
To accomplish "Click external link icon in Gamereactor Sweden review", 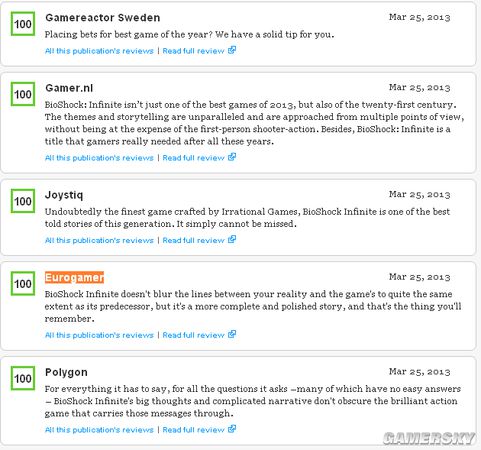I will pos(232,50).
